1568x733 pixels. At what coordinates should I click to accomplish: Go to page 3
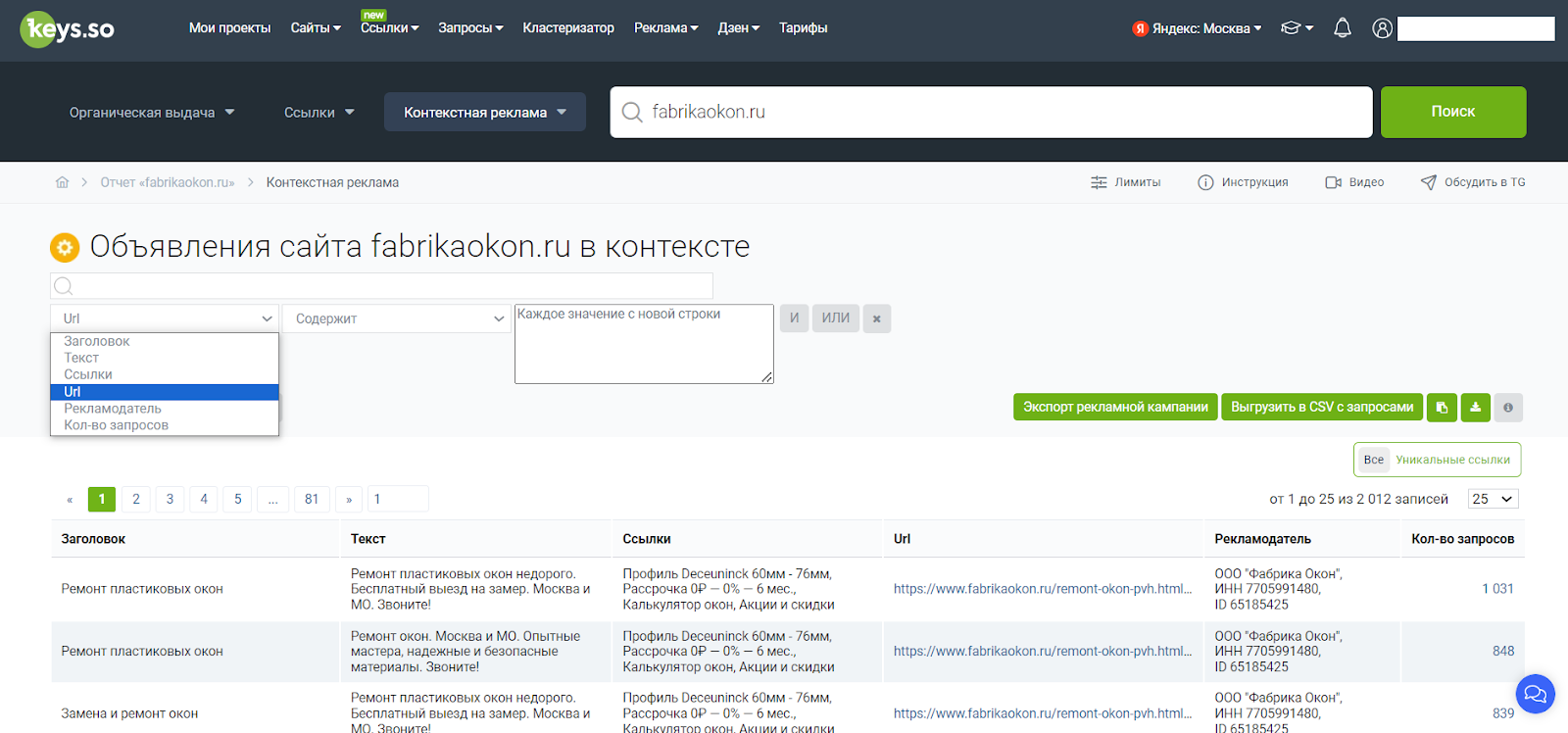(171, 499)
